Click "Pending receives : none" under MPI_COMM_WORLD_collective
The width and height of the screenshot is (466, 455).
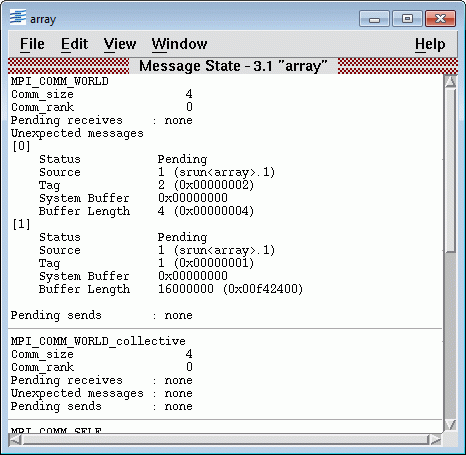pyautogui.click(x=102, y=380)
